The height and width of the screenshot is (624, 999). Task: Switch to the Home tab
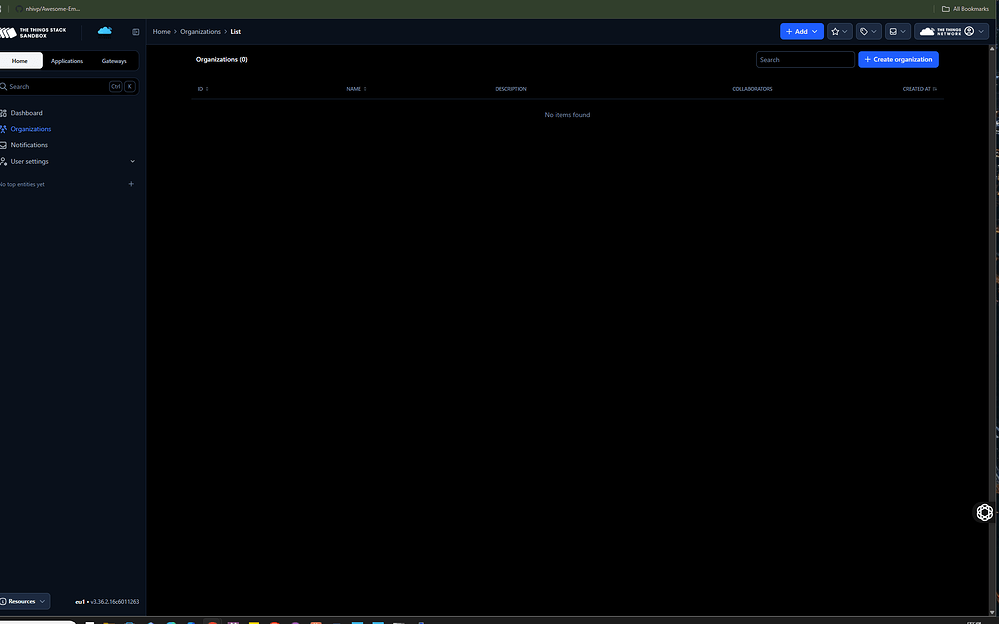[x=20, y=61]
